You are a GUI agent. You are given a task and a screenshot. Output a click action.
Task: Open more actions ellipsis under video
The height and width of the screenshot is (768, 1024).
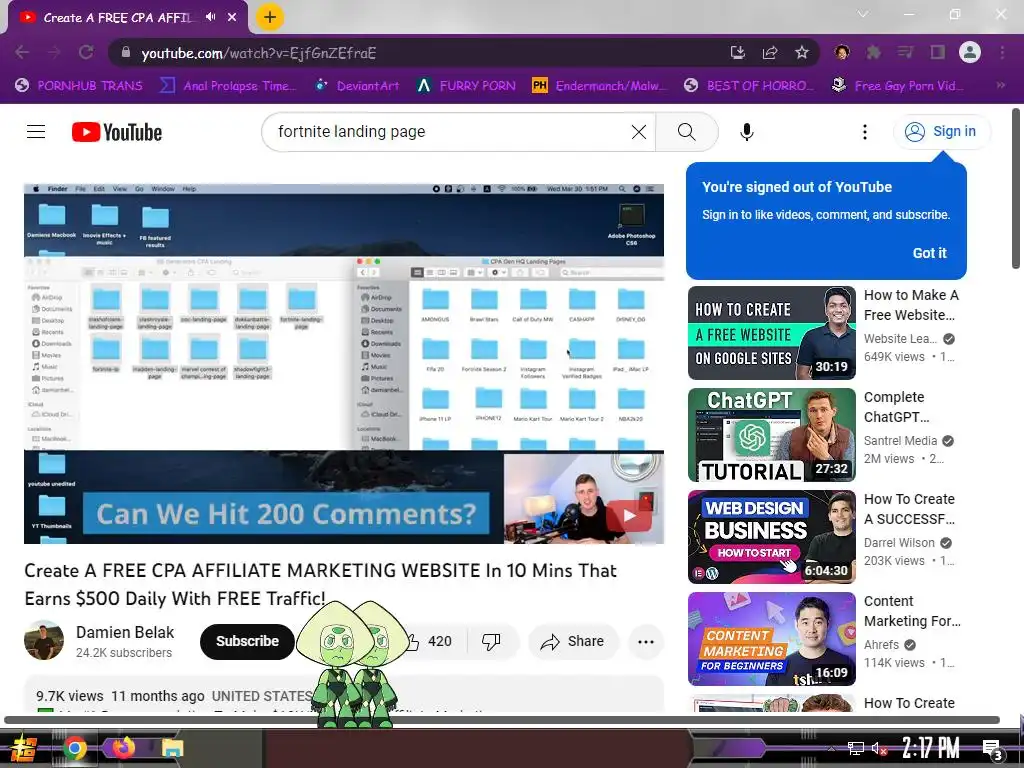(646, 641)
